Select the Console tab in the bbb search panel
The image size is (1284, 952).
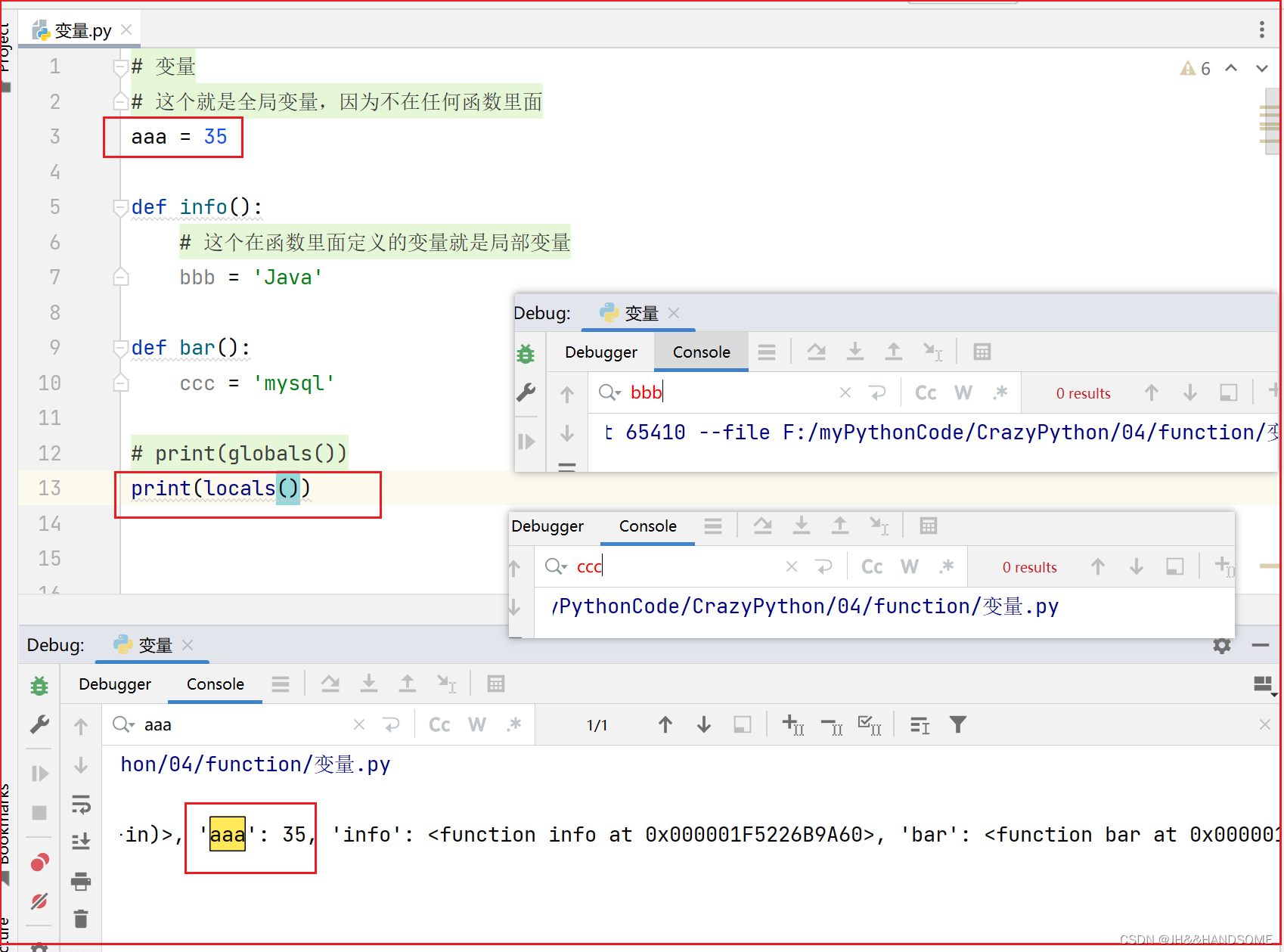[x=702, y=352]
